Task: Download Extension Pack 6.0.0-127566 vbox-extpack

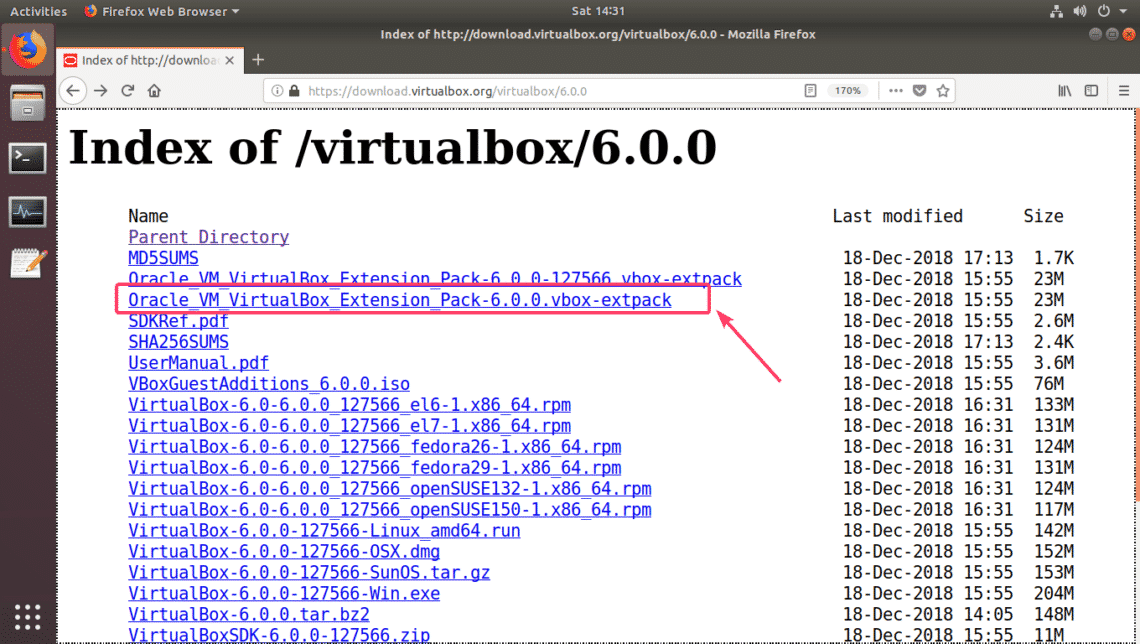Action: (x=435, y=279)
